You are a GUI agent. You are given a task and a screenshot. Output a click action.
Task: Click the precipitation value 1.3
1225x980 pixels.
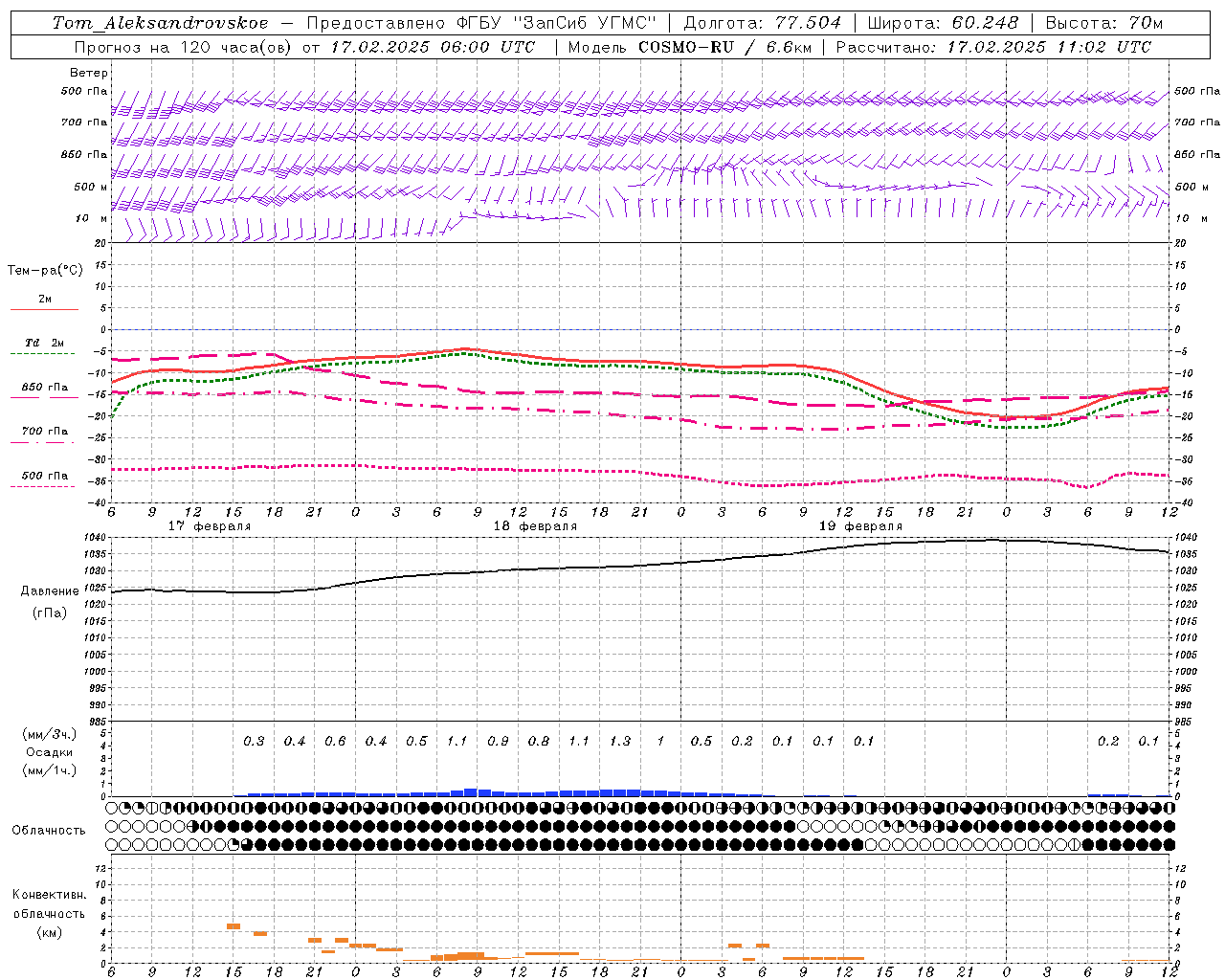click(x=620, y=742)
